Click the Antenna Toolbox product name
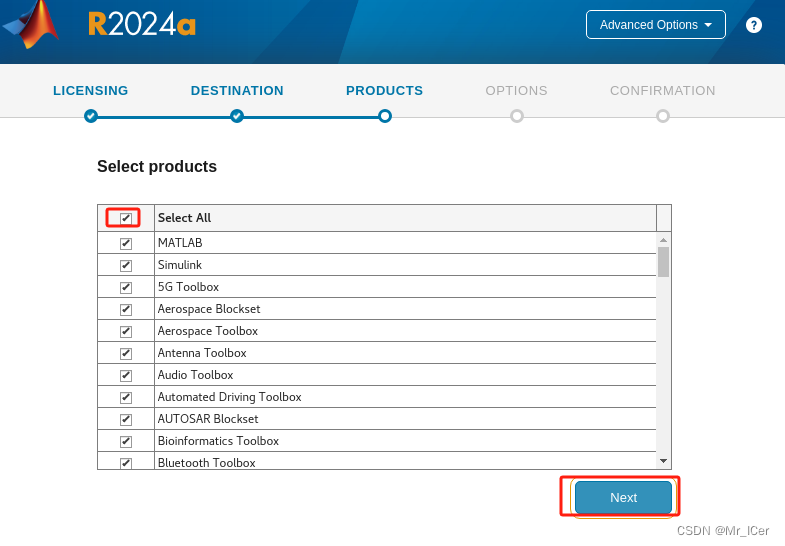Viewport: 785px width, 546px height. [202, 353]
